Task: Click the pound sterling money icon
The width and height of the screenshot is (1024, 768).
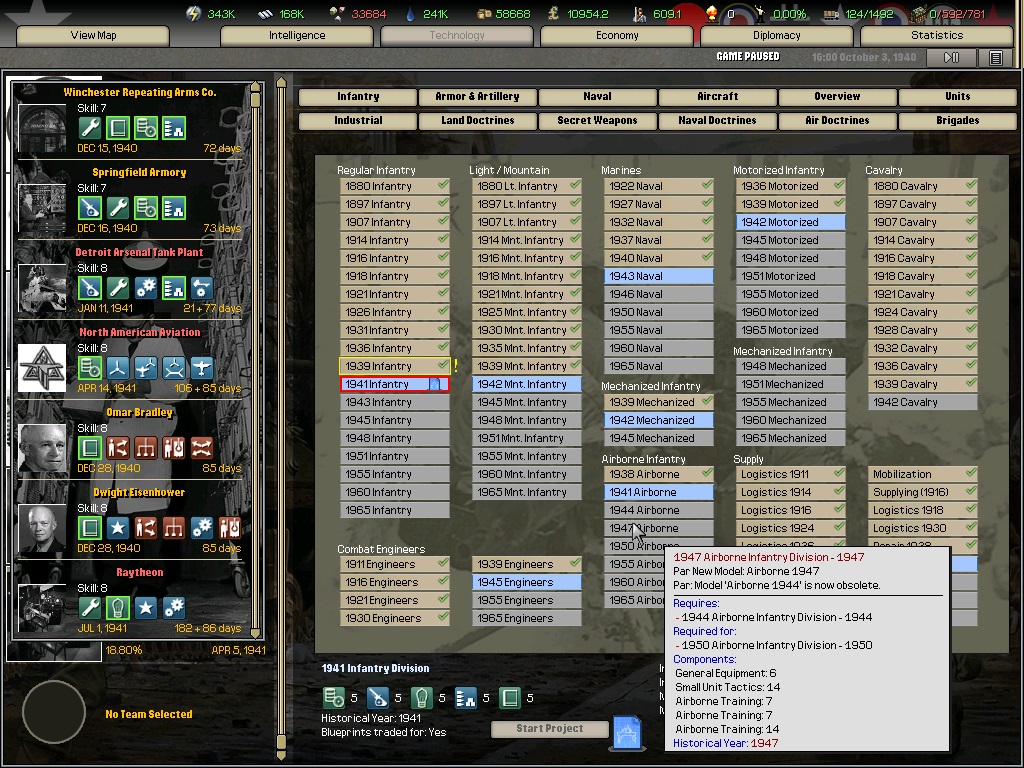Action: (553, 13)
